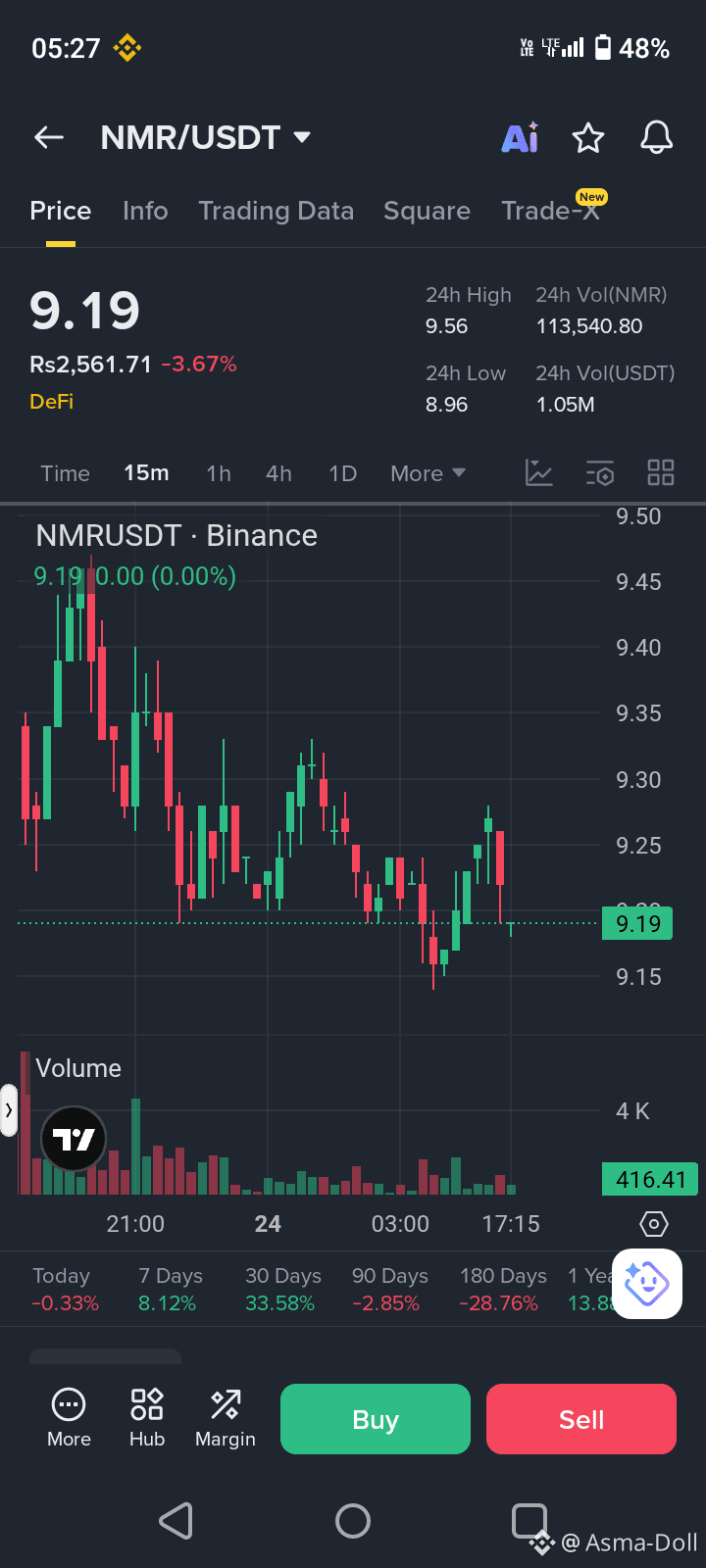
Task: Tap the NMRUSDT · Binance chart title
Action: pyautogui.click(x=176, y=535)
